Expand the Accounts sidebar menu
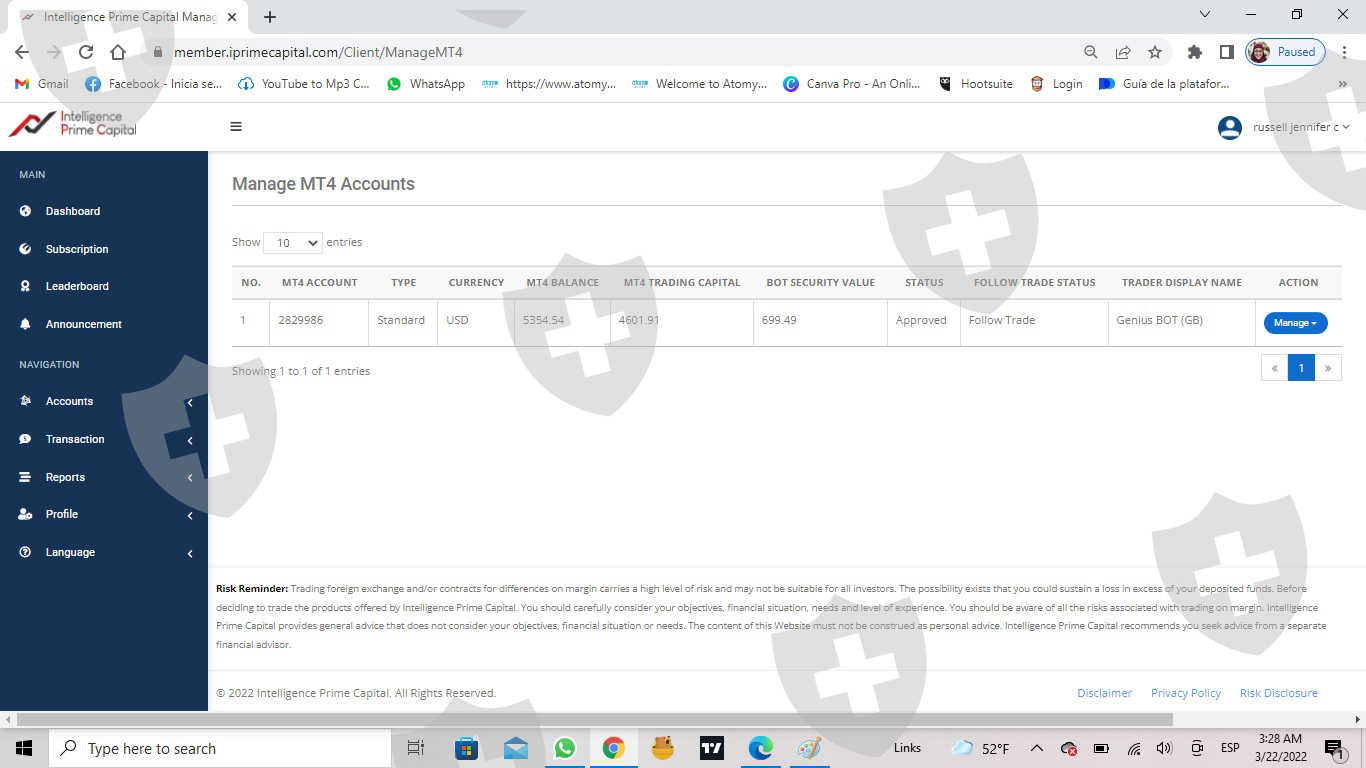 click(104, 401)
